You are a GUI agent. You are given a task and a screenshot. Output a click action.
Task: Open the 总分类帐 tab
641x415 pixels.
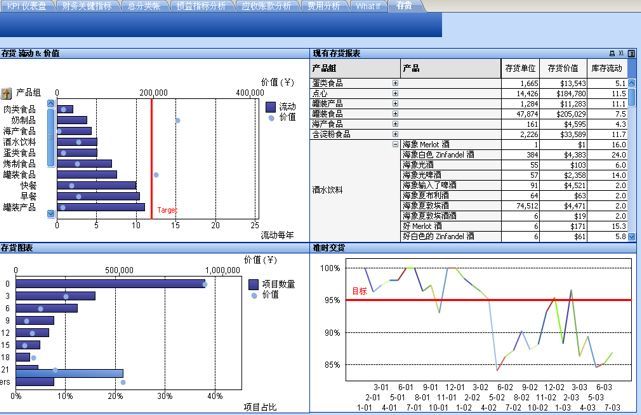pos(141,5)
